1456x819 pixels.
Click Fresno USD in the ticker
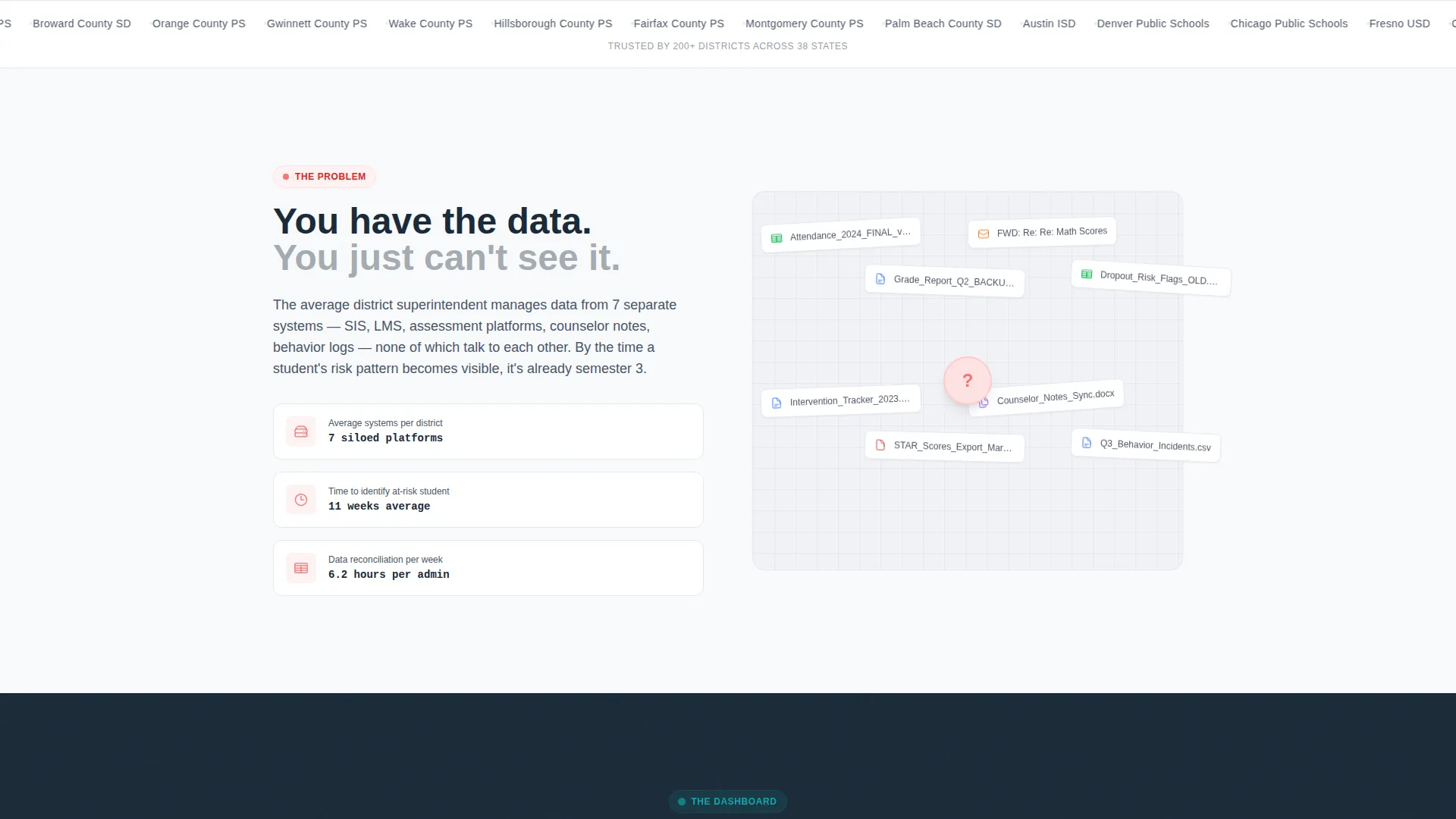[1400, 24]
